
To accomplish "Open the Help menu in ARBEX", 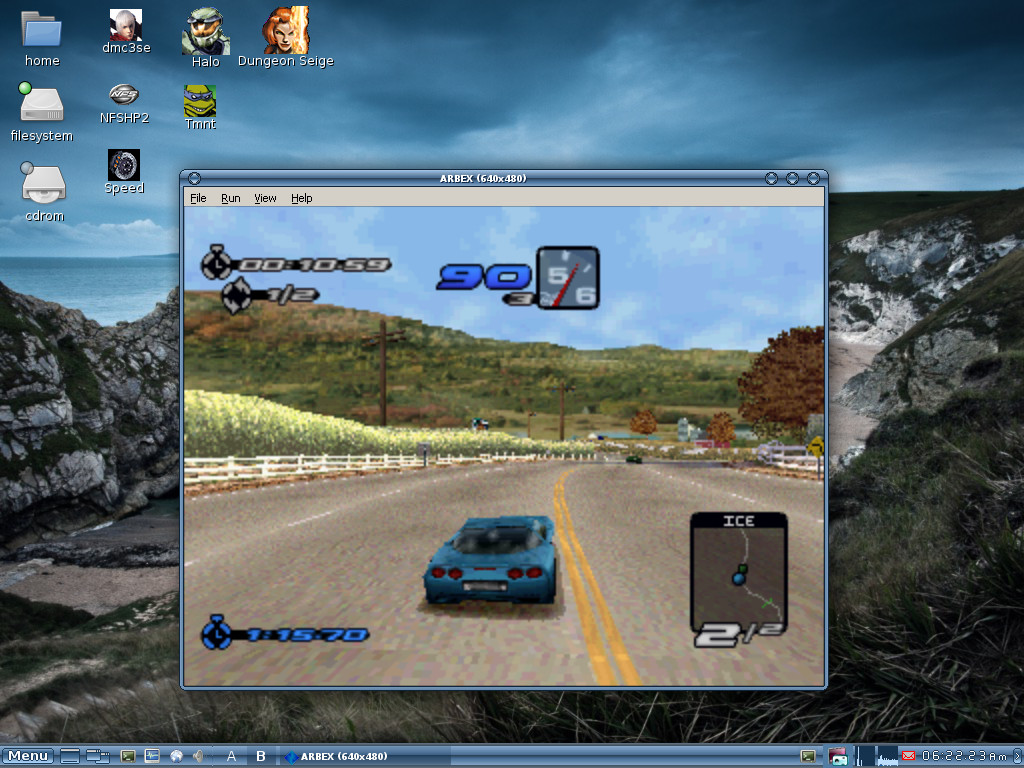I will tap(302, 198).
